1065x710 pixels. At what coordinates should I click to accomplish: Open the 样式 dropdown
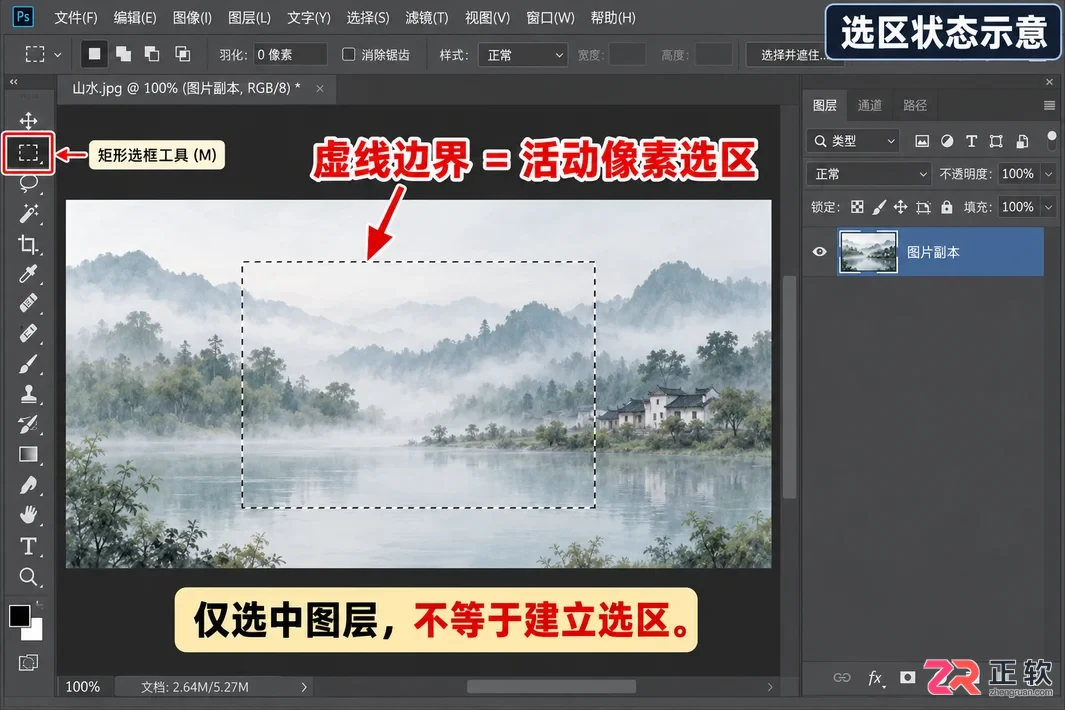(522, 54)
